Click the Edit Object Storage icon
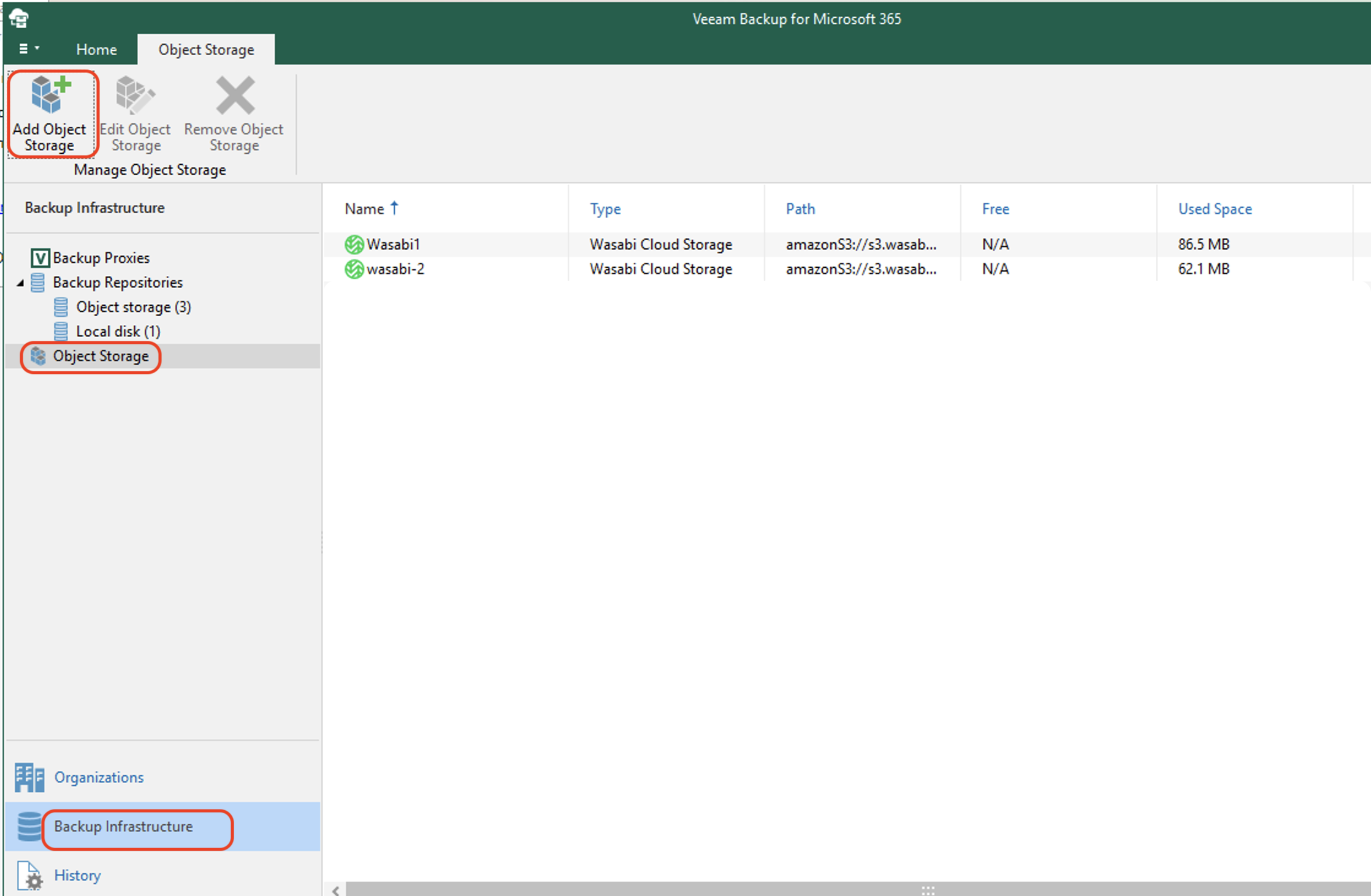The height and width of the screenshot is (896, 1371). (x=135, y=96)
